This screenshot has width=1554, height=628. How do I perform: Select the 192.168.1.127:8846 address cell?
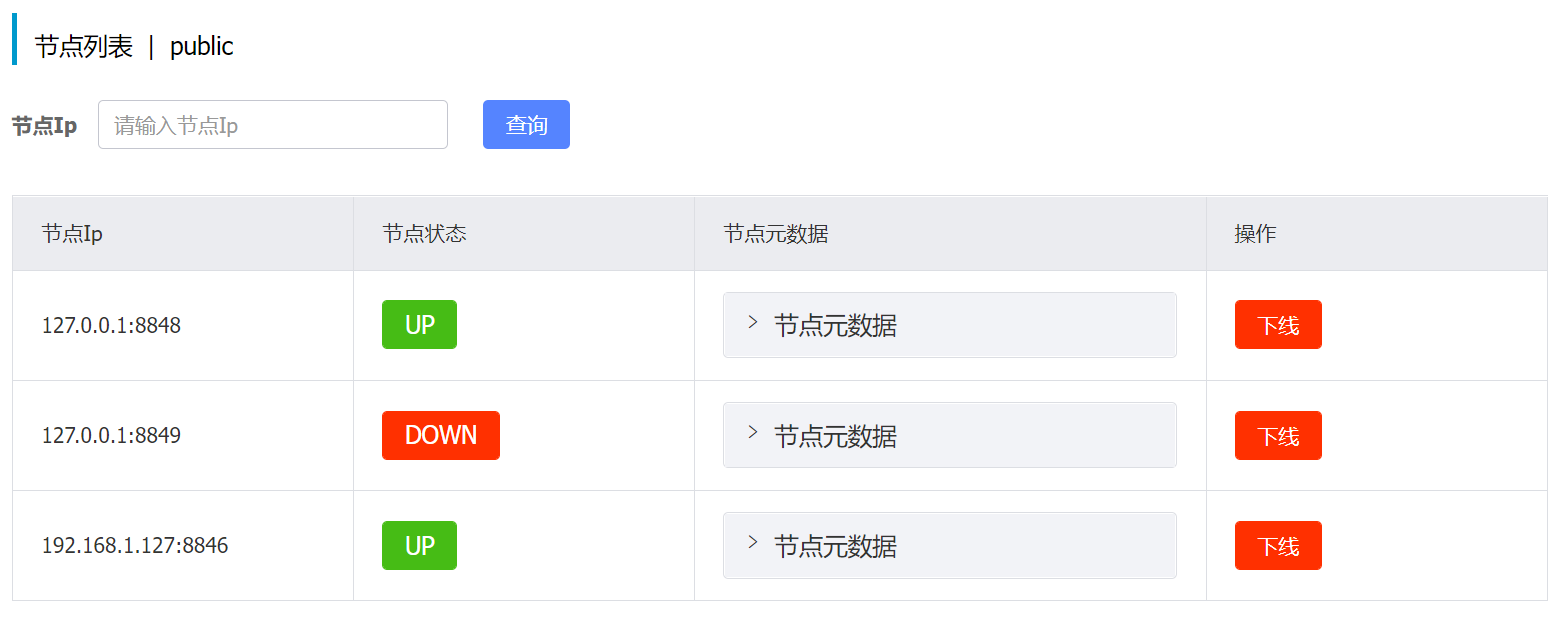[135, 546]
